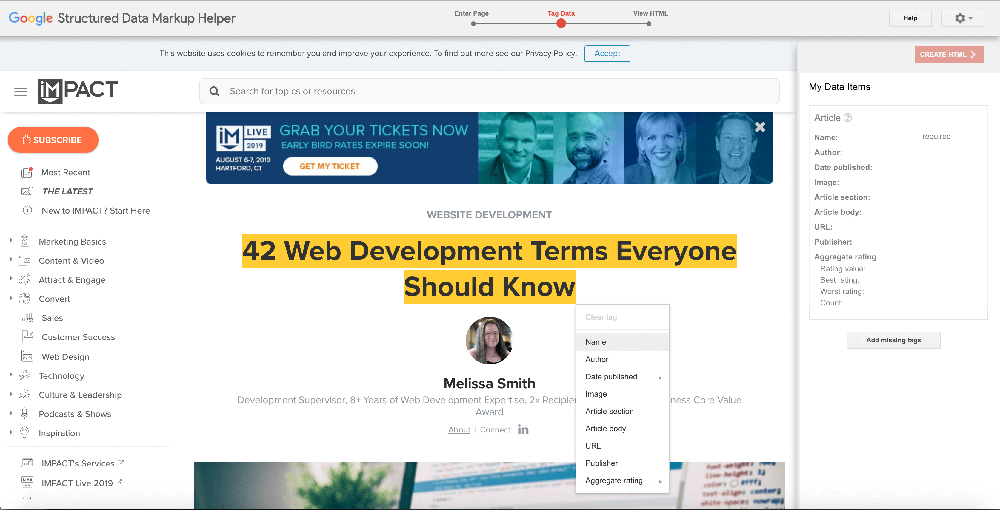Click the highlighted article headline
This screenshot has height=510, width=1000.
pos(489,269)
